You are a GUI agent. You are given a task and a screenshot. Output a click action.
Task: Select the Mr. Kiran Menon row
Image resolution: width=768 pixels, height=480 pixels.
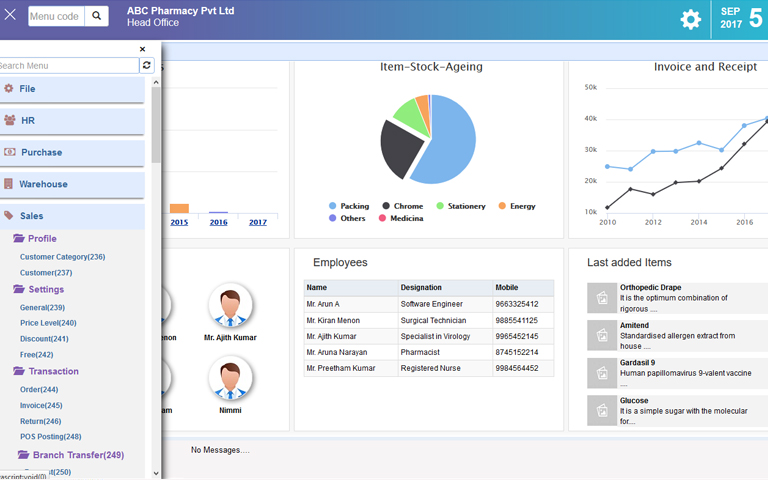pos(429,320)
